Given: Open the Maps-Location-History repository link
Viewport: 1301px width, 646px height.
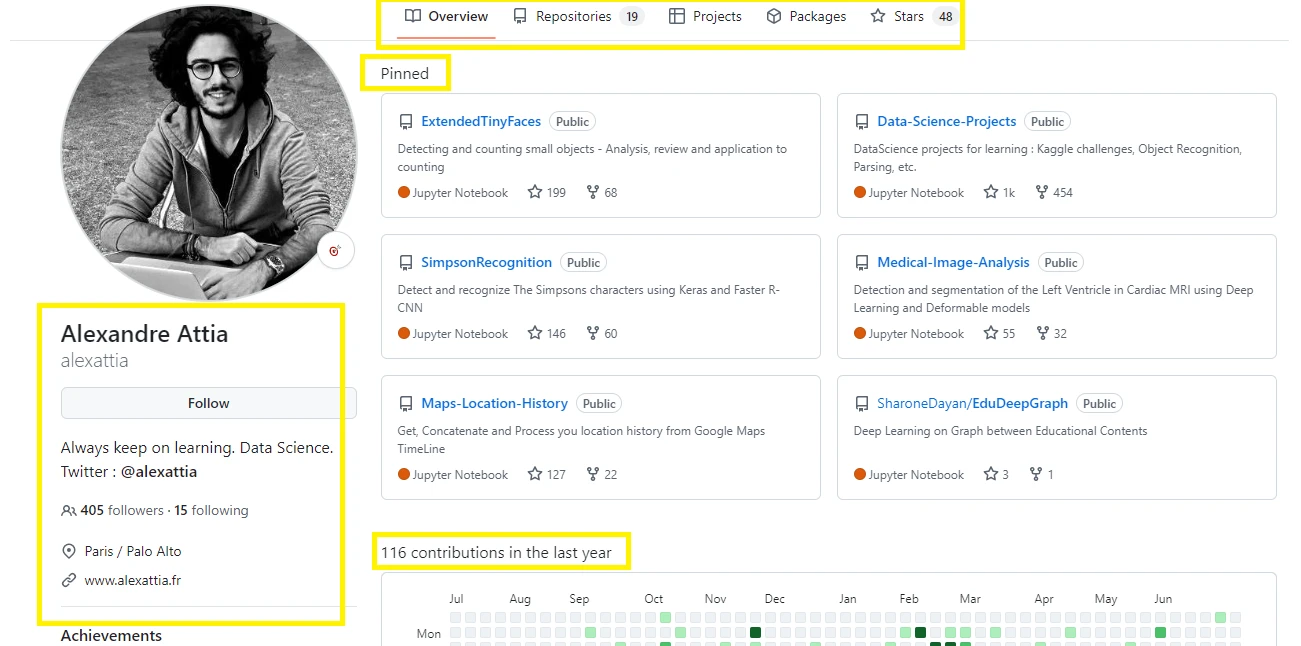Looking at the screenshot, I should [495, 403].
